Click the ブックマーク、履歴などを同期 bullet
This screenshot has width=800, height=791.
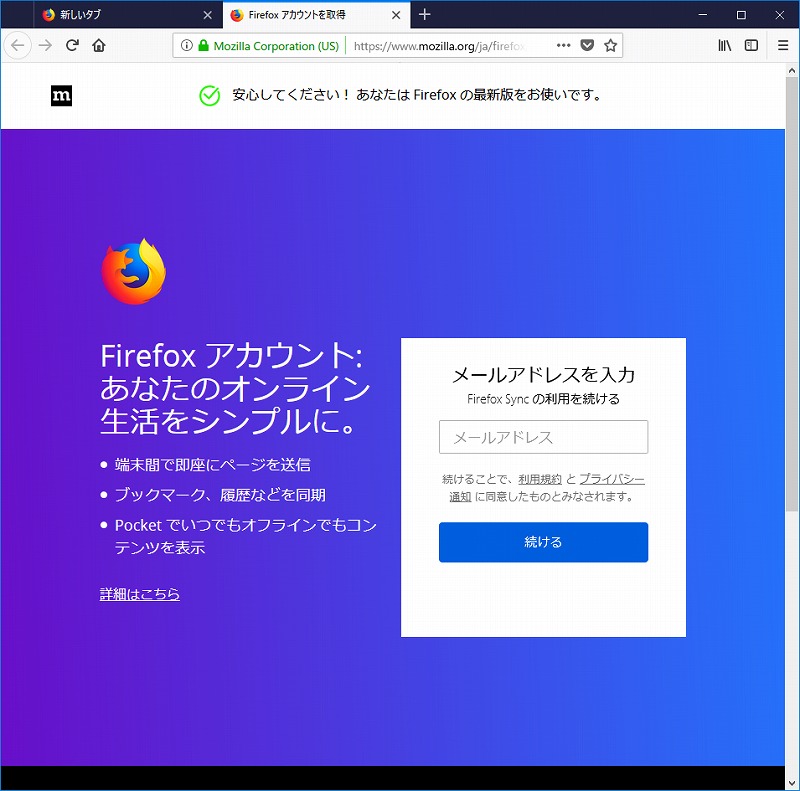pyautogui.click(x=220, y=495)
